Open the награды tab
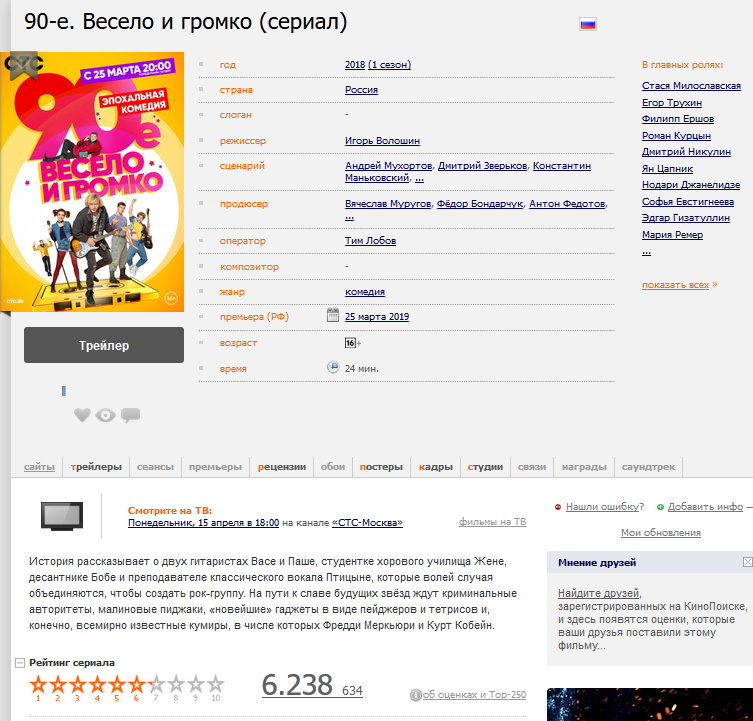Screen dimensions: 753x721 [584, 467]
